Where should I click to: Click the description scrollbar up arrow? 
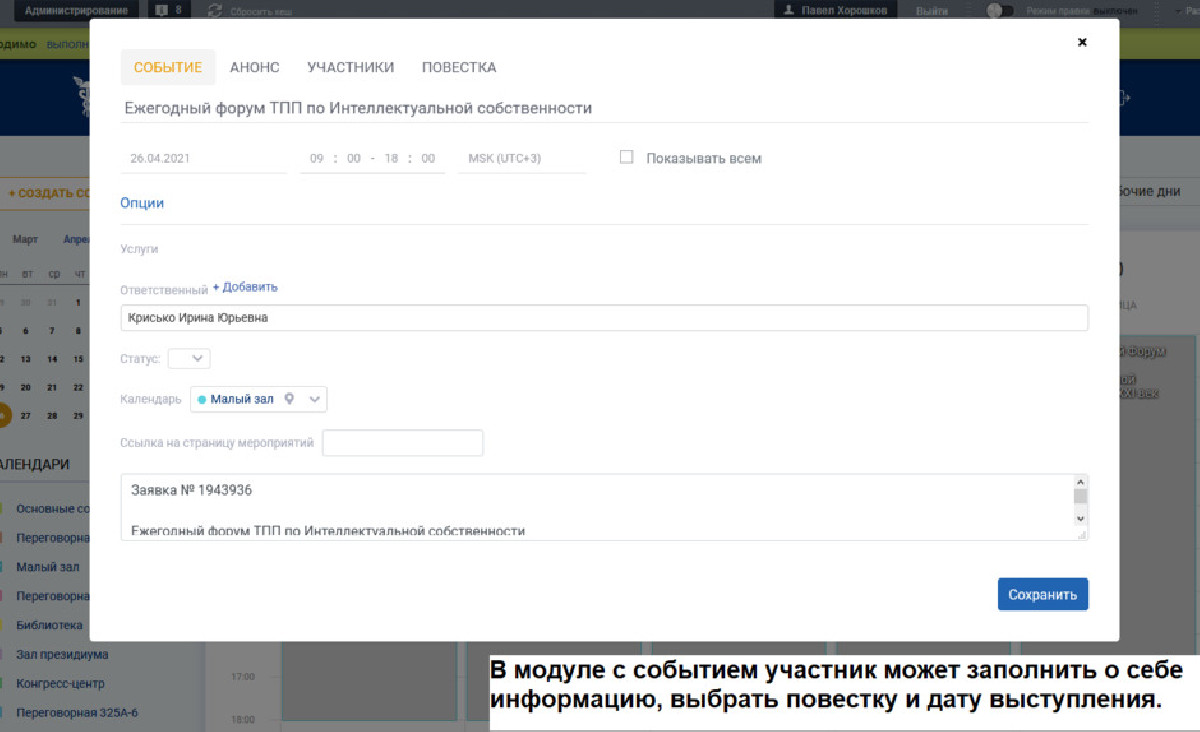tap(1080, 482)
